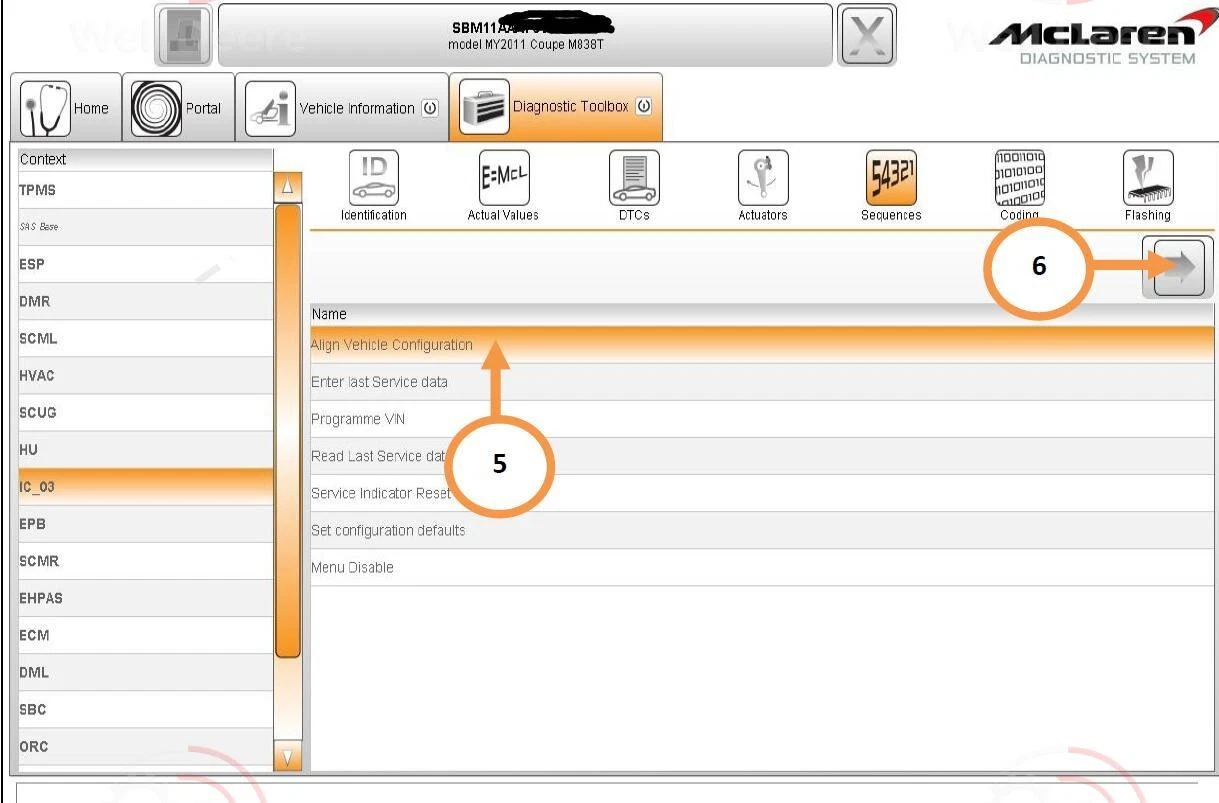
Task: Click context list down arrow
Action: pos(287,758)
